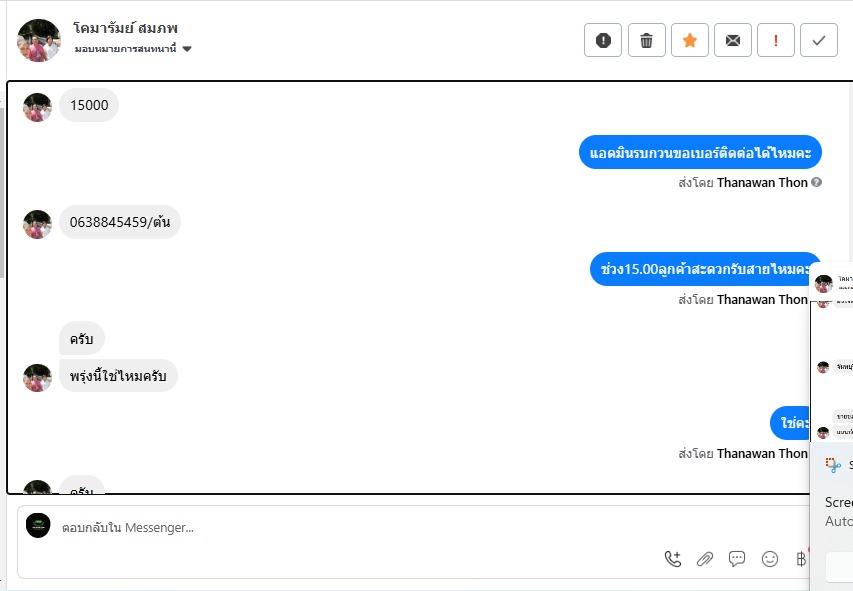Click the phone-plus call request icon
Viewport: 853px width, 591px height.
coord(673,559)
